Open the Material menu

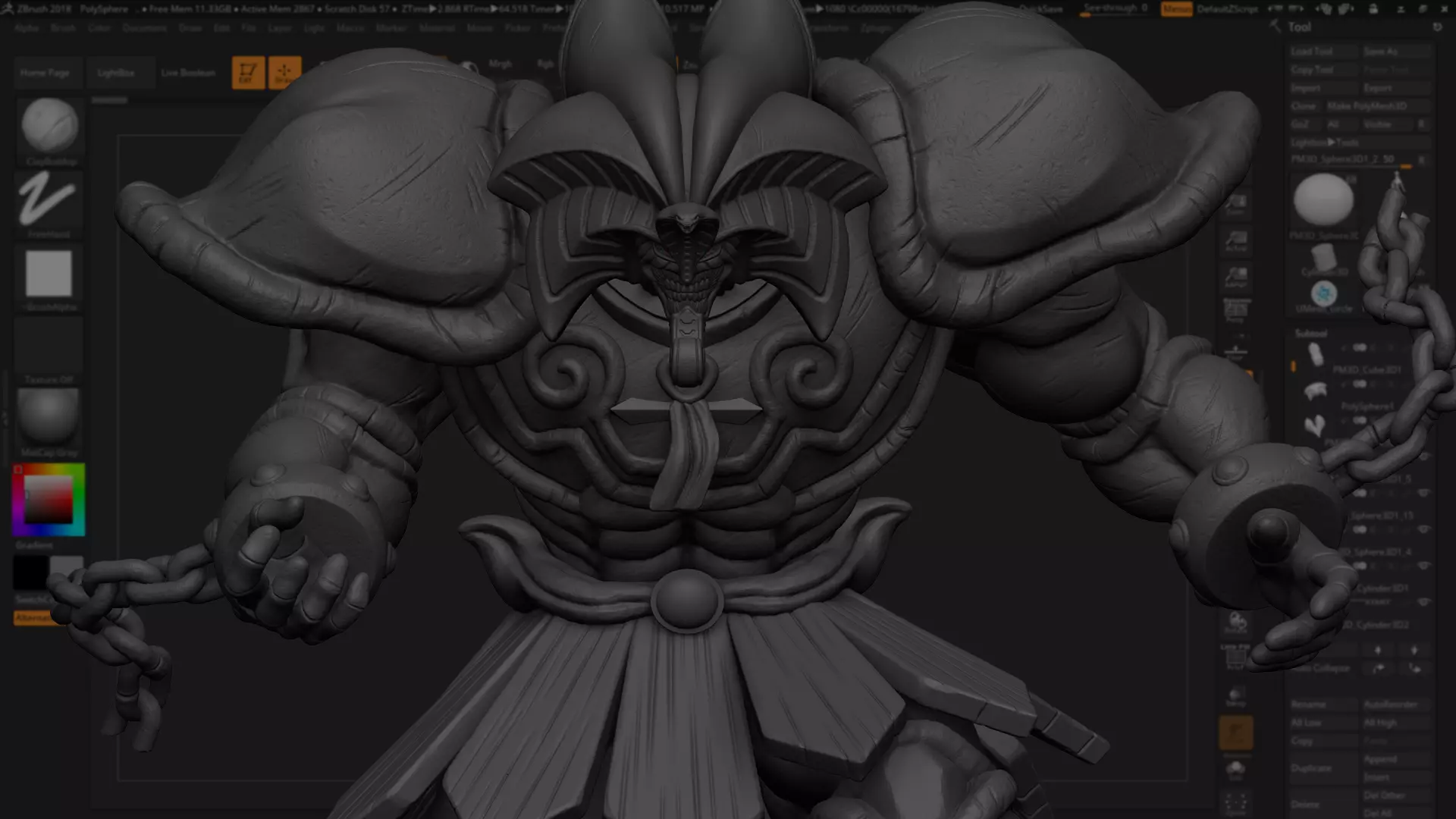tap(437, 28)
